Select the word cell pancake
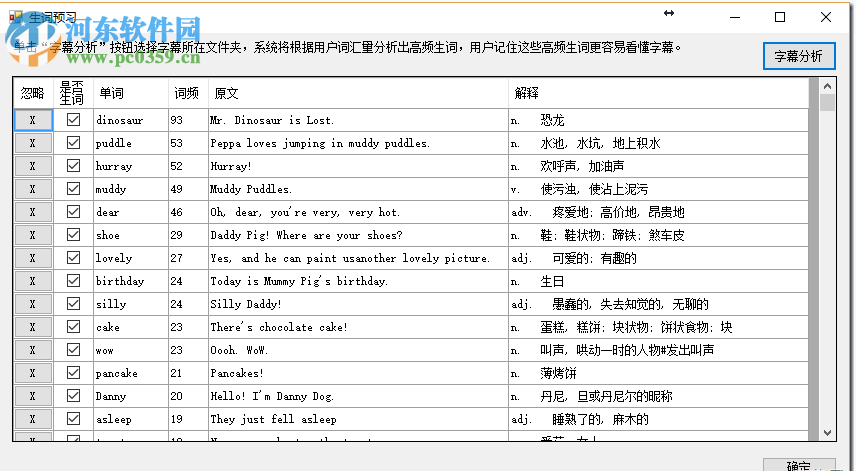856x471 pixels. coord(131,373)
